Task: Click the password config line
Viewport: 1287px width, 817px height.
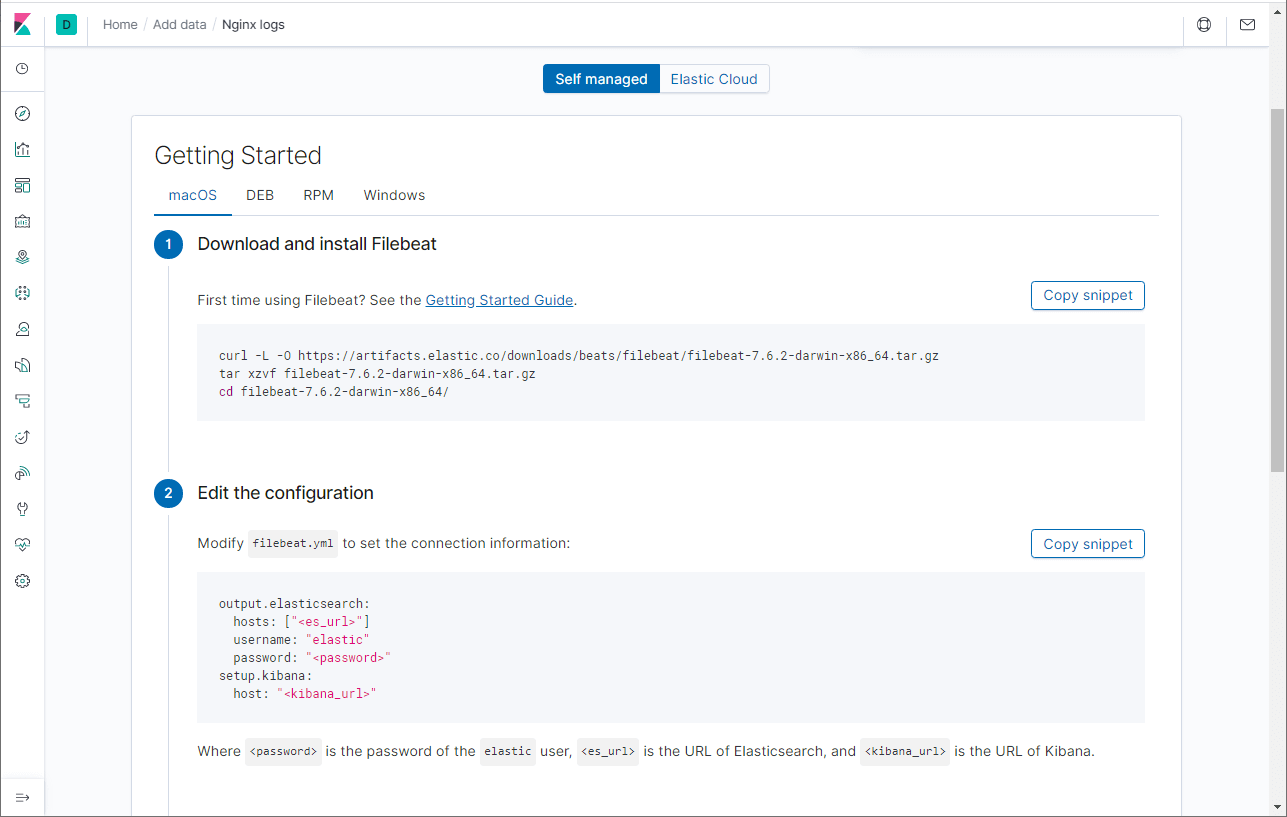Action: [312, 658]
